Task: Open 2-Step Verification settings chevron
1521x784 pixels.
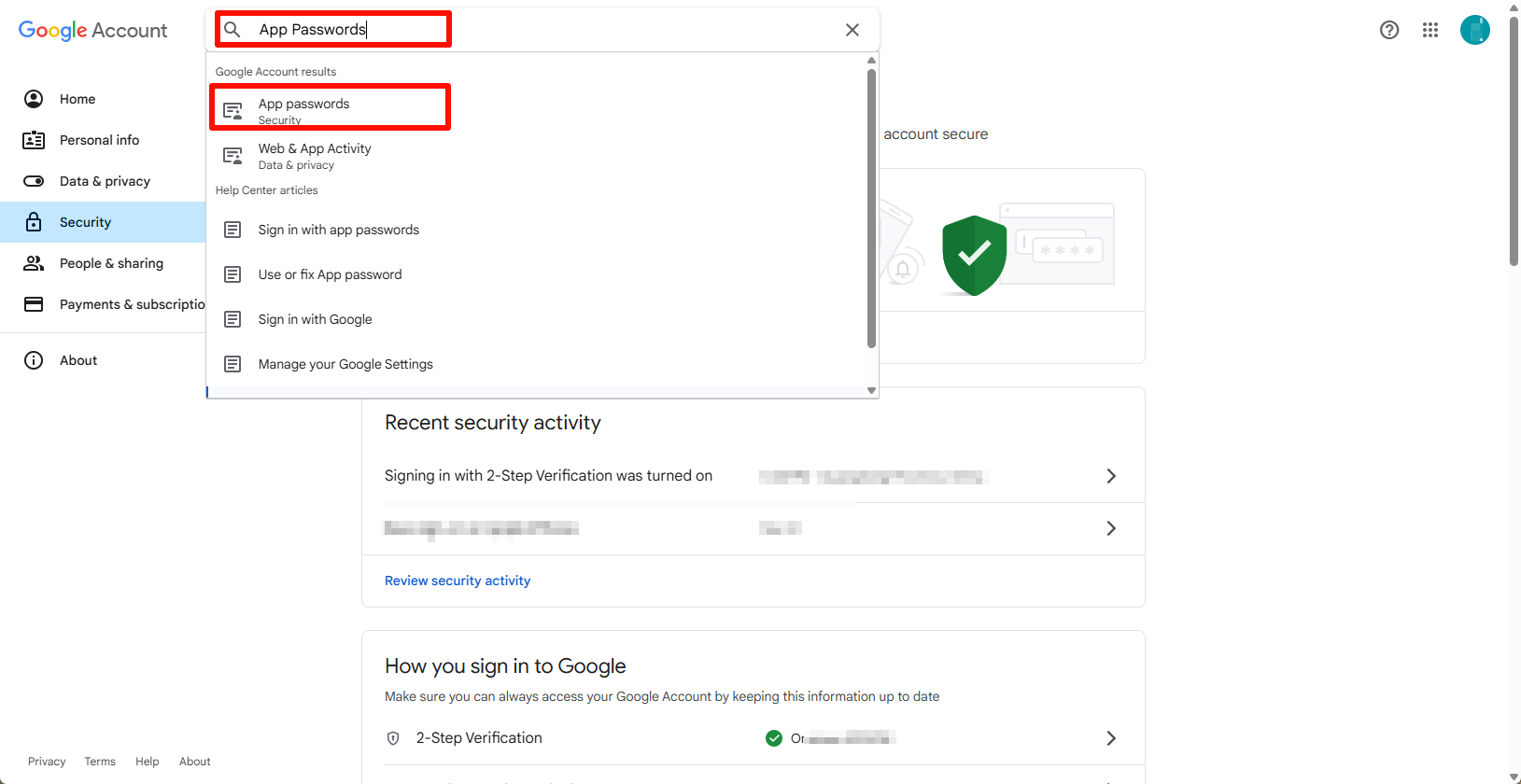Action: coord(1110,738)
